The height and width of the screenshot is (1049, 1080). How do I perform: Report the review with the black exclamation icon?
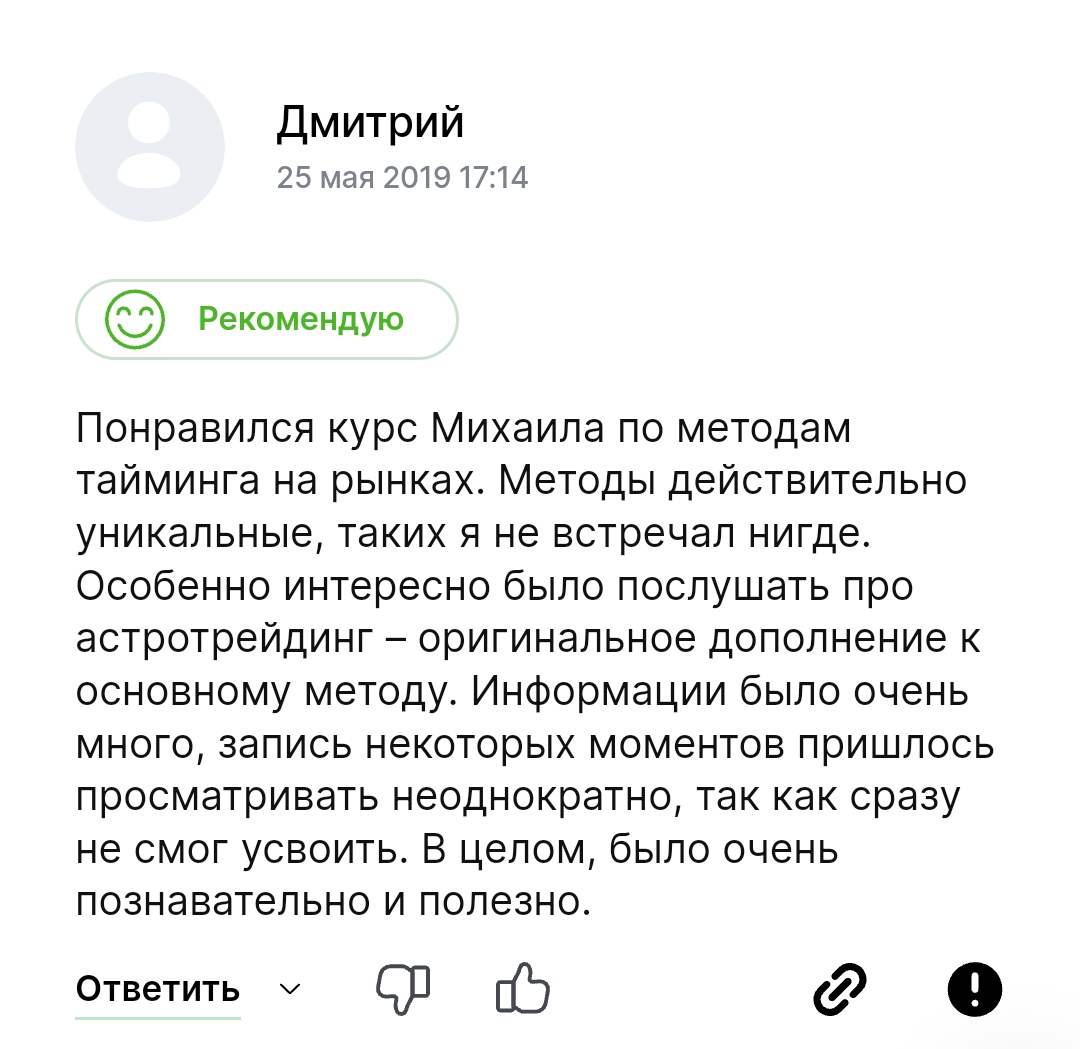[976, 988]
